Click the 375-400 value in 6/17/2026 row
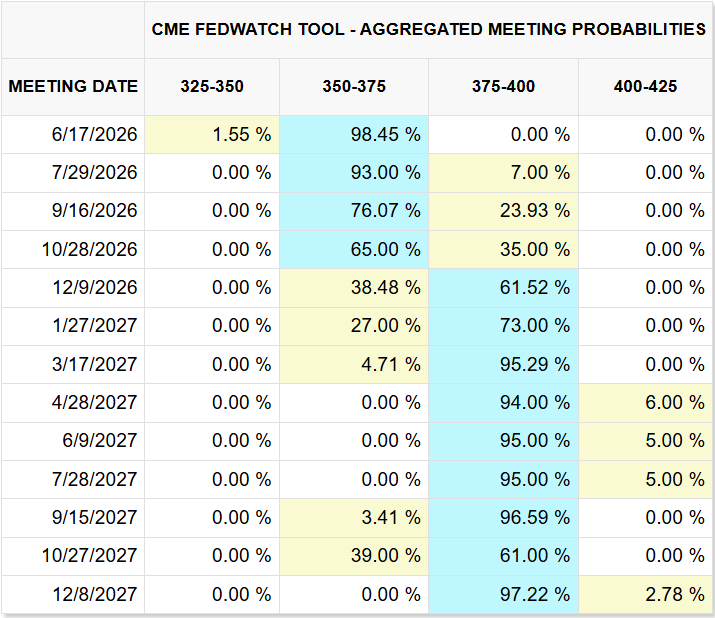This screenshot has width=715, height=618. coord(503,135)
